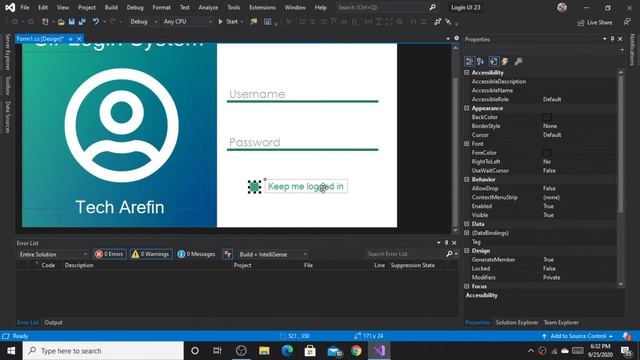Click the ForeColor color swatch value
The height and width of the screenshot is (360, 640).
point(547,153)
